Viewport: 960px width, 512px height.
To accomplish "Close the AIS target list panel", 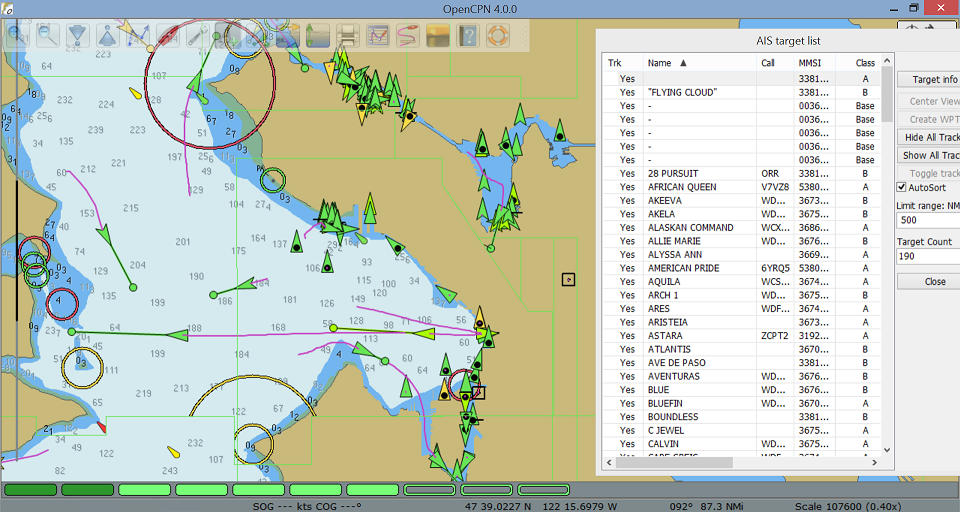I will coord(932,281).
